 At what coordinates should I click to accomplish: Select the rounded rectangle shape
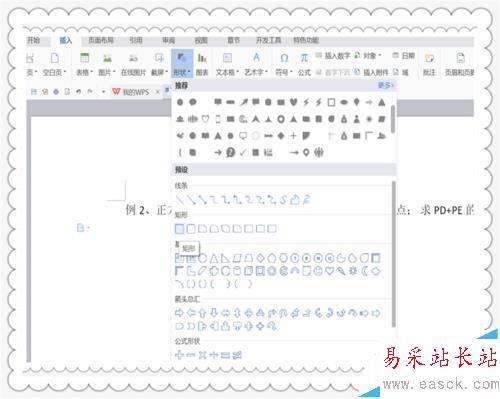point(191,229)
